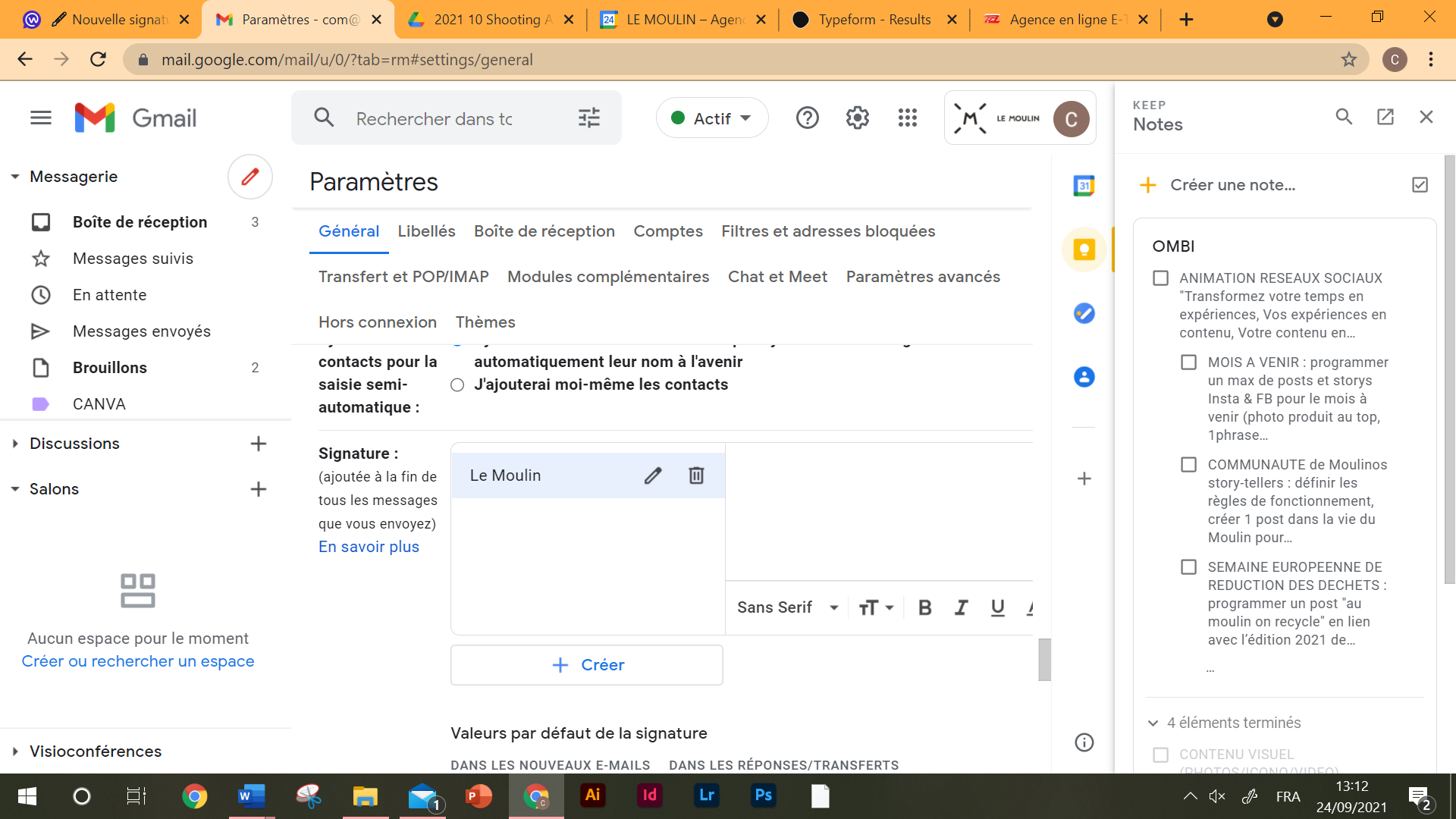1456x819 pixels.
Task: Open the En savoir plus link
Action: [x=369, y=547]
